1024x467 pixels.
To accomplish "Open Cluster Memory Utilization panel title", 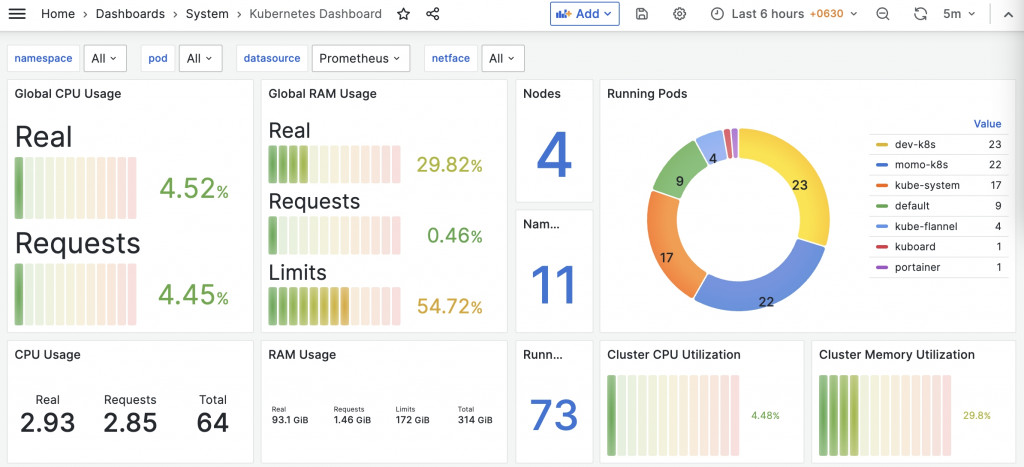I will point(897,355).
